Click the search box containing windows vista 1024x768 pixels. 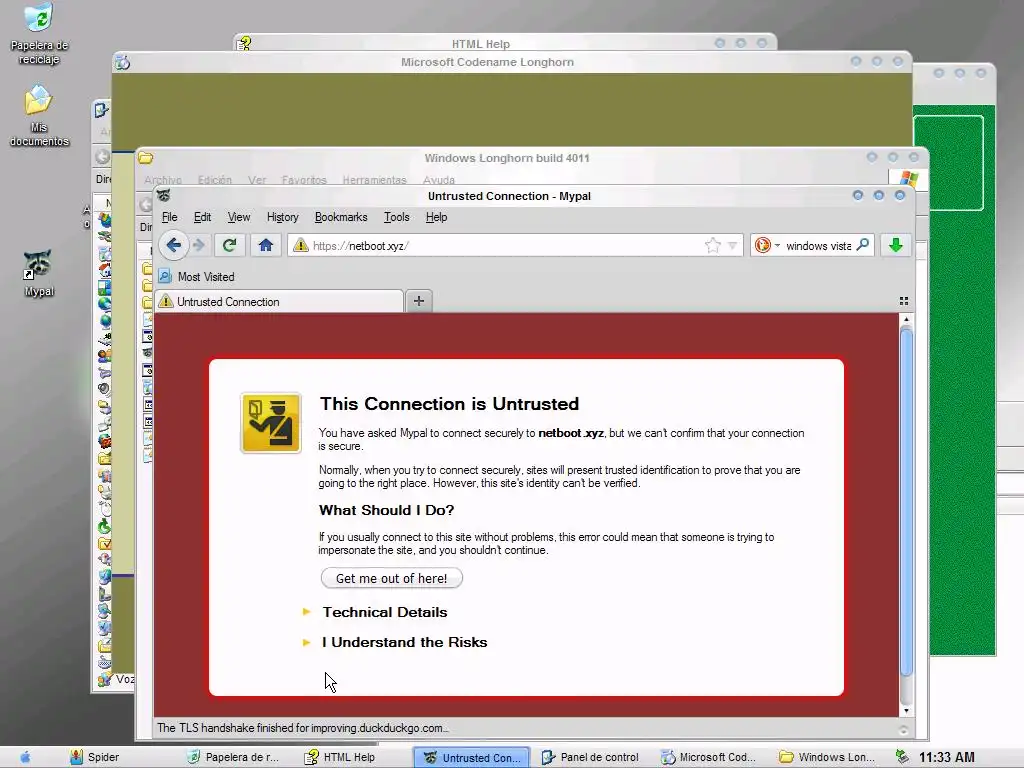(818, 246)
